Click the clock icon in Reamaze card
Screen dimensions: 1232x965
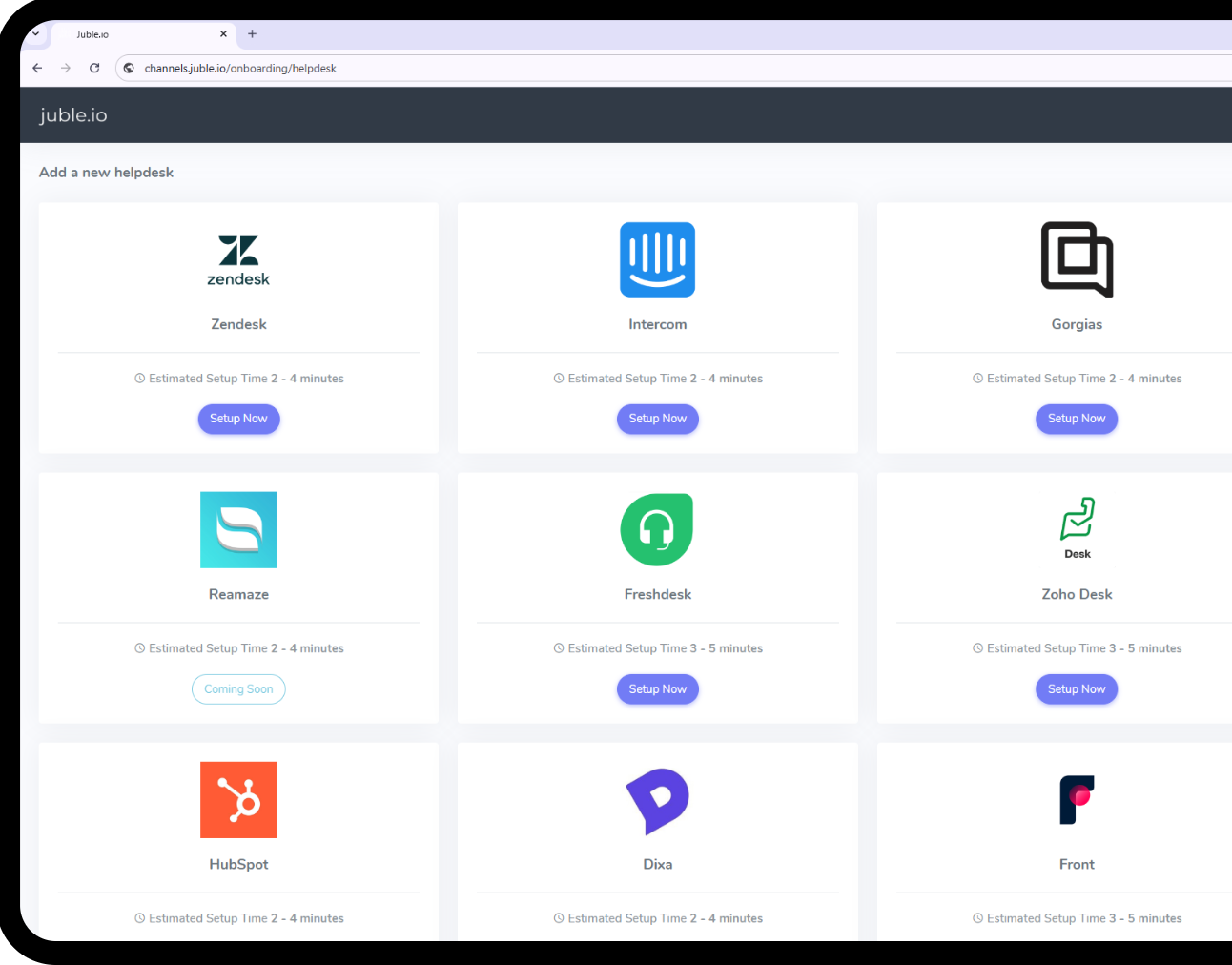coord(140,648)
